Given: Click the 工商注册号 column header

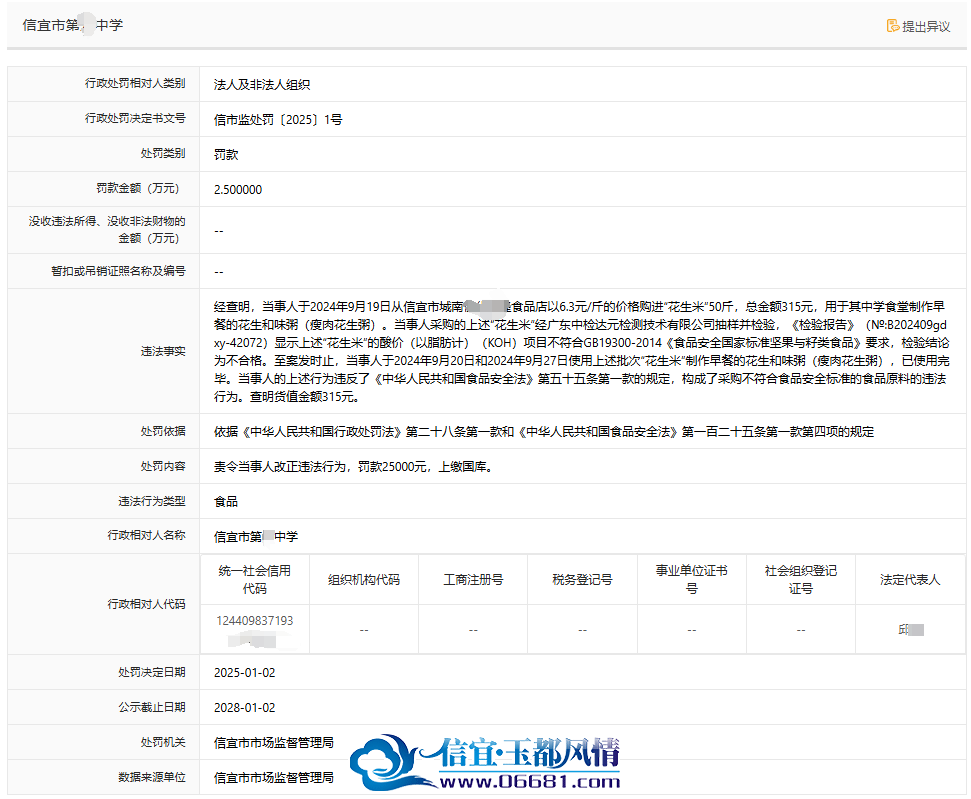Looking at the screenshot, I should [x=473, y=580].
